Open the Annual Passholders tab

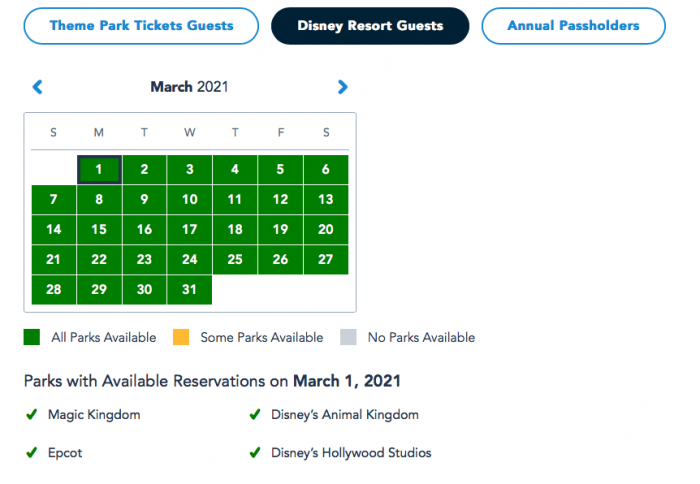tap(573, 25)
